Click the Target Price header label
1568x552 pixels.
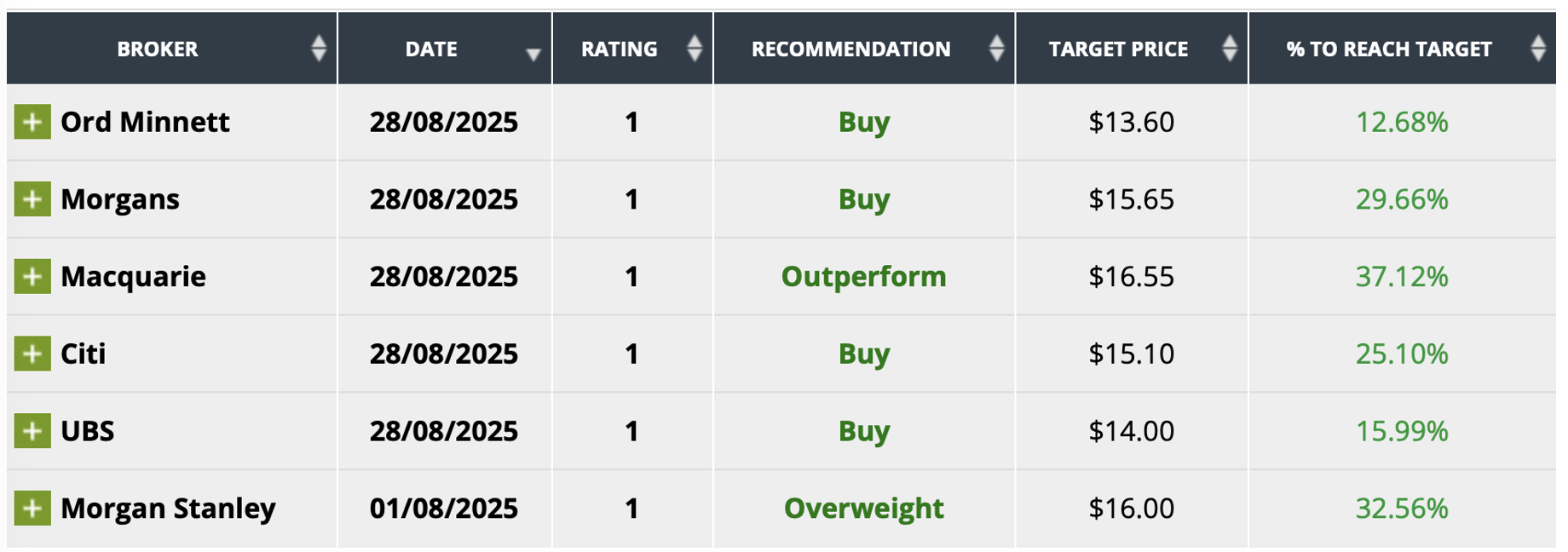coord(1118,49)
